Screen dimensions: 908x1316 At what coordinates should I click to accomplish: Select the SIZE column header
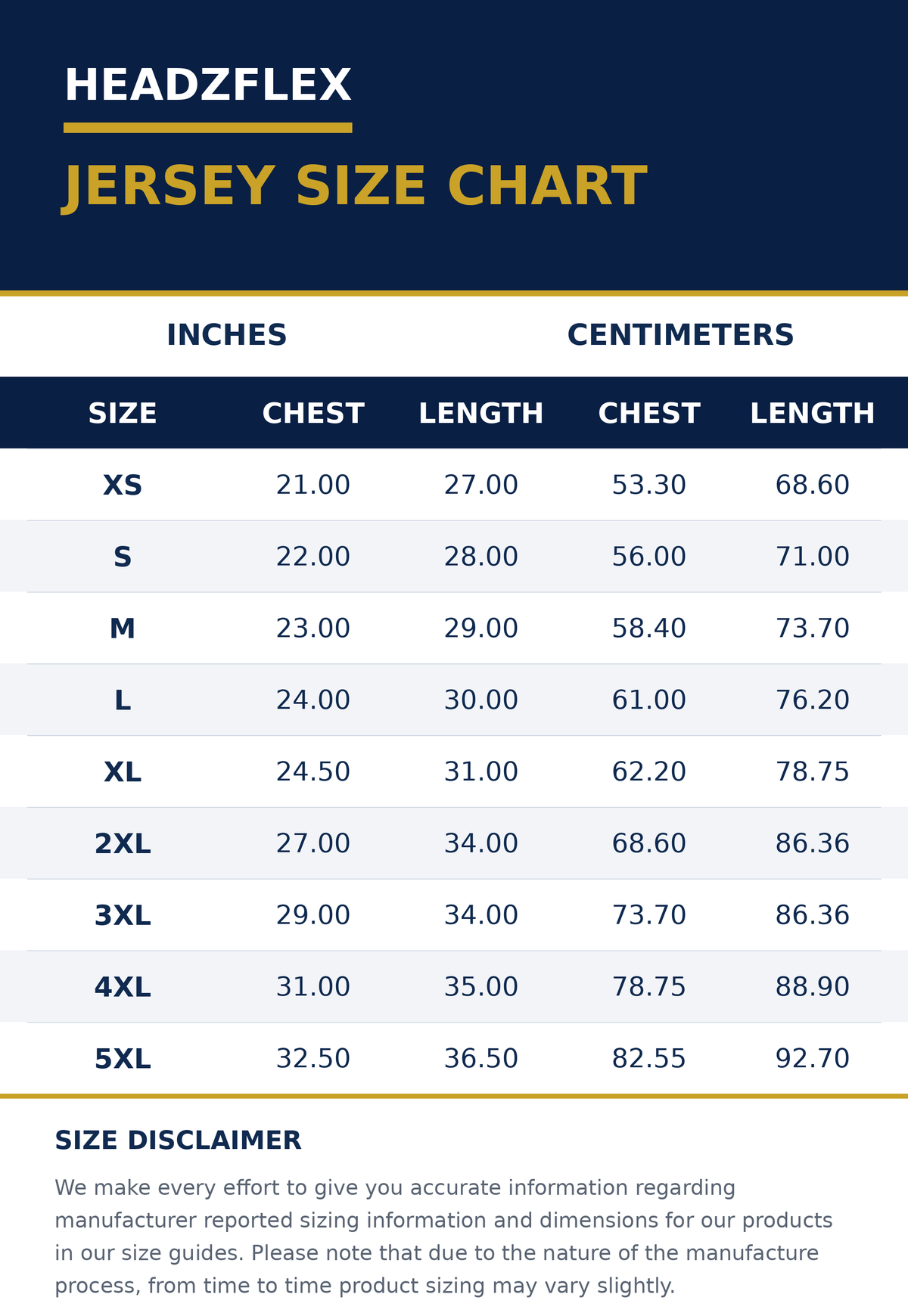[123, 414]
